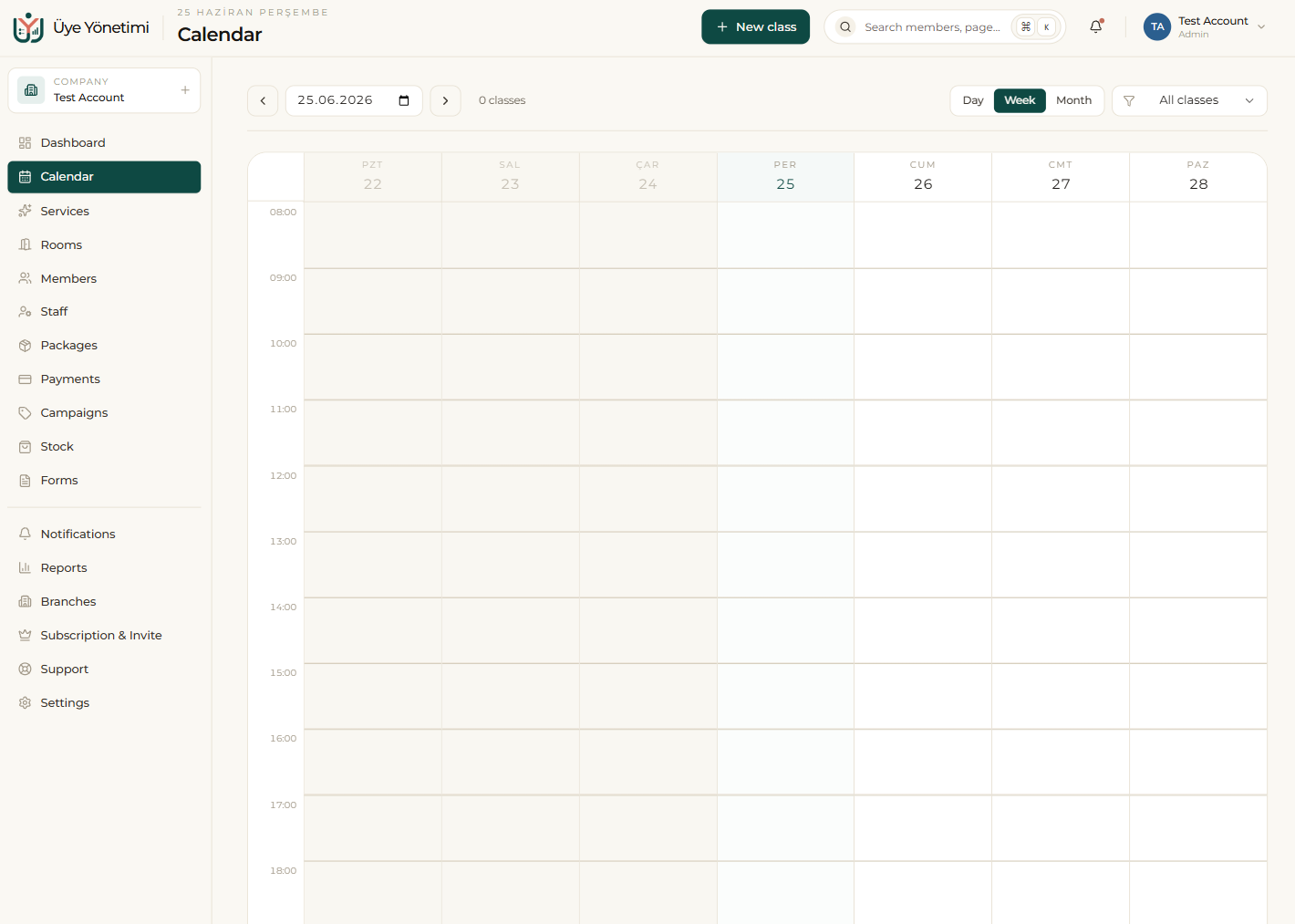The width and height of the screenshot is (1295, 924).
Task: Open Rooms menu label
Action: click(x=61, y=244)
